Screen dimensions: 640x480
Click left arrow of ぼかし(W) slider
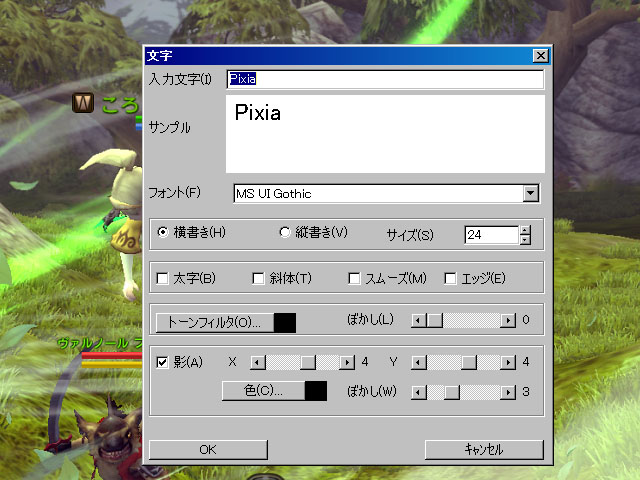click(x=418, y=392)
